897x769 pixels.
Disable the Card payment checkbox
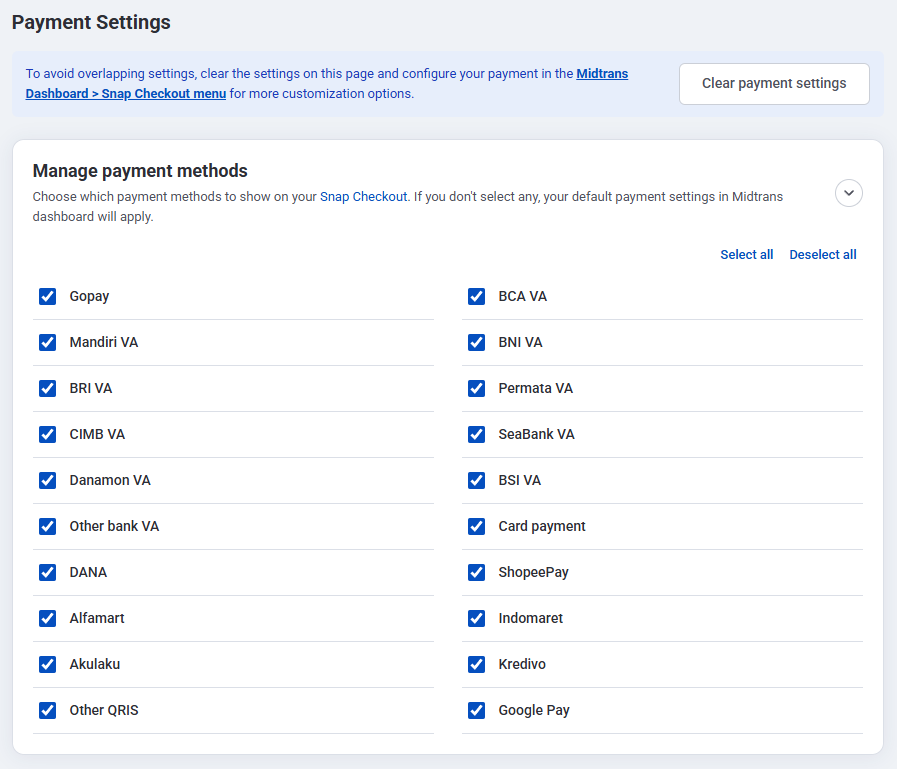(477, 526)
